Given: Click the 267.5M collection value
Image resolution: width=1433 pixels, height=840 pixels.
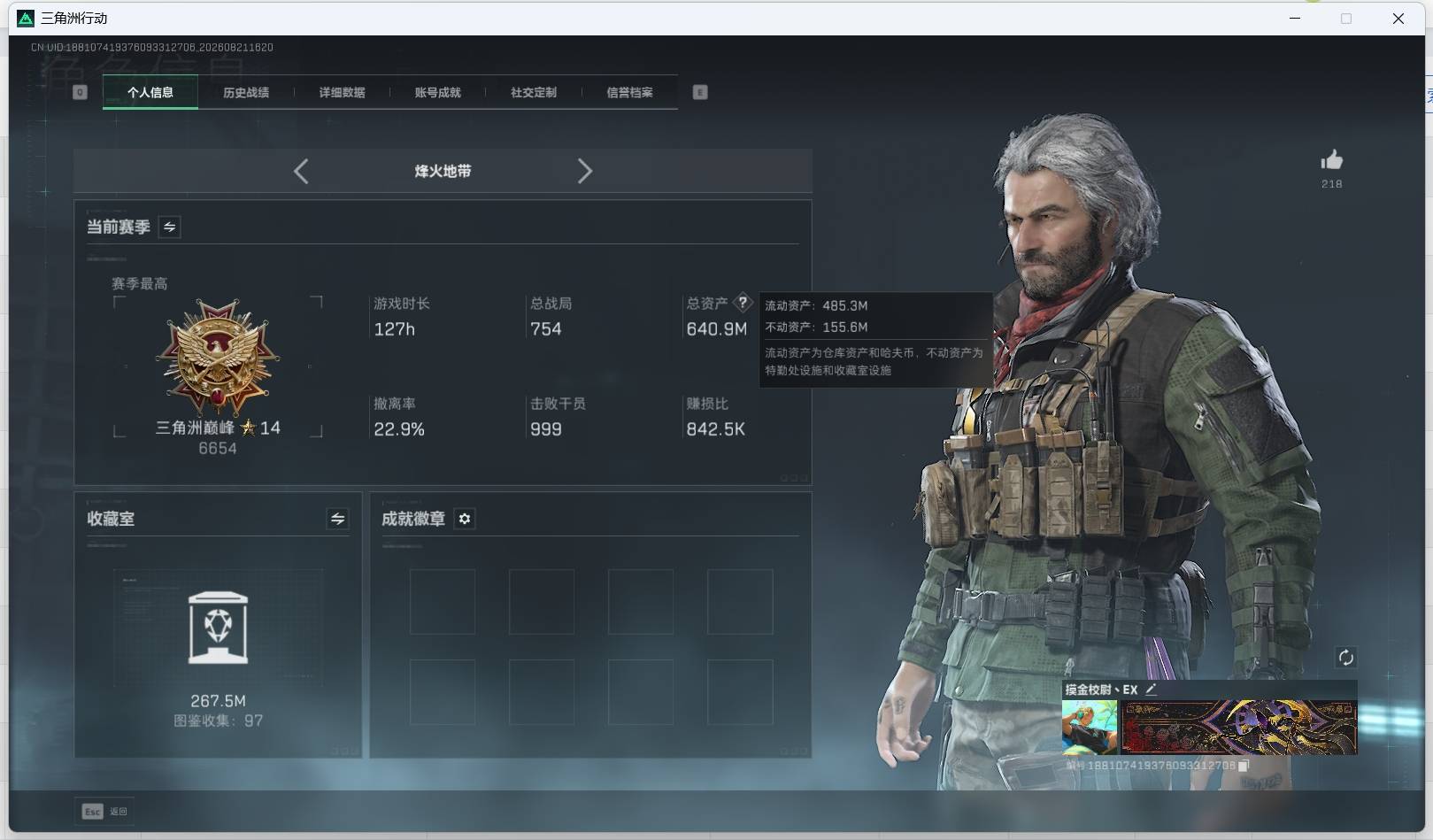Looking at the screenshot, I should point(219,701).
